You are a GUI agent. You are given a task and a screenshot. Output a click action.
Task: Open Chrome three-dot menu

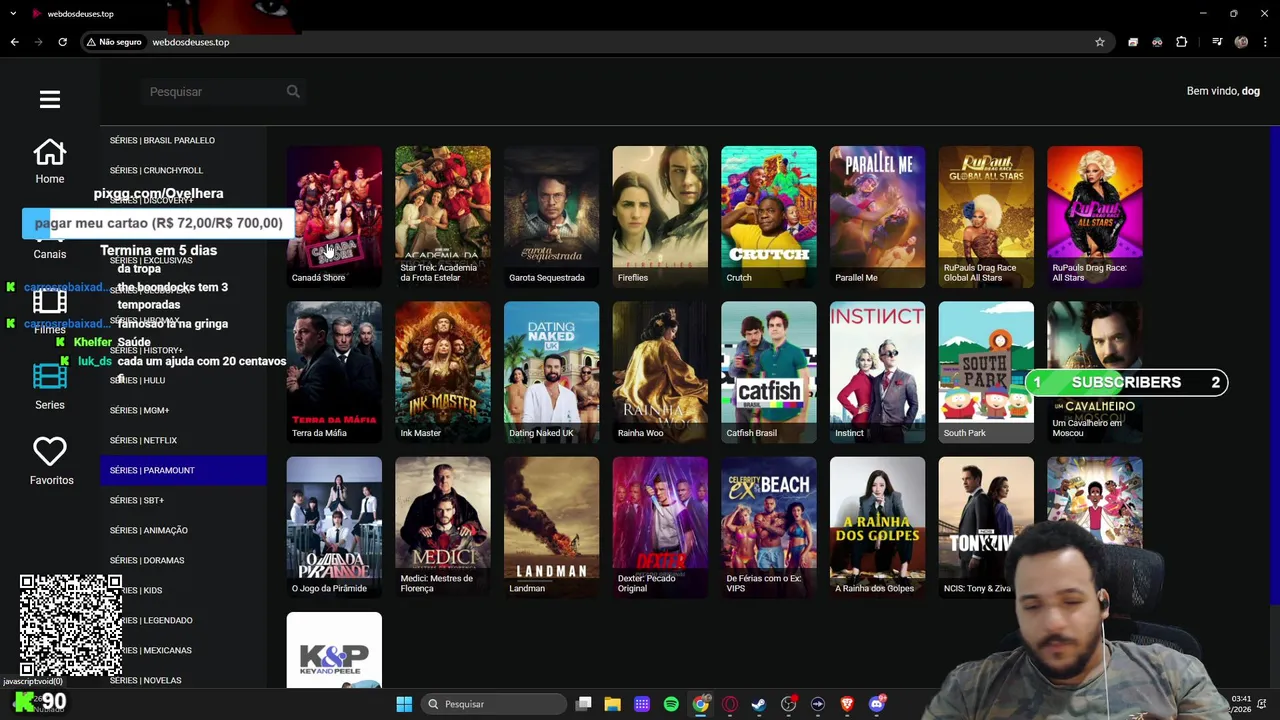[x=1265, y=42]
